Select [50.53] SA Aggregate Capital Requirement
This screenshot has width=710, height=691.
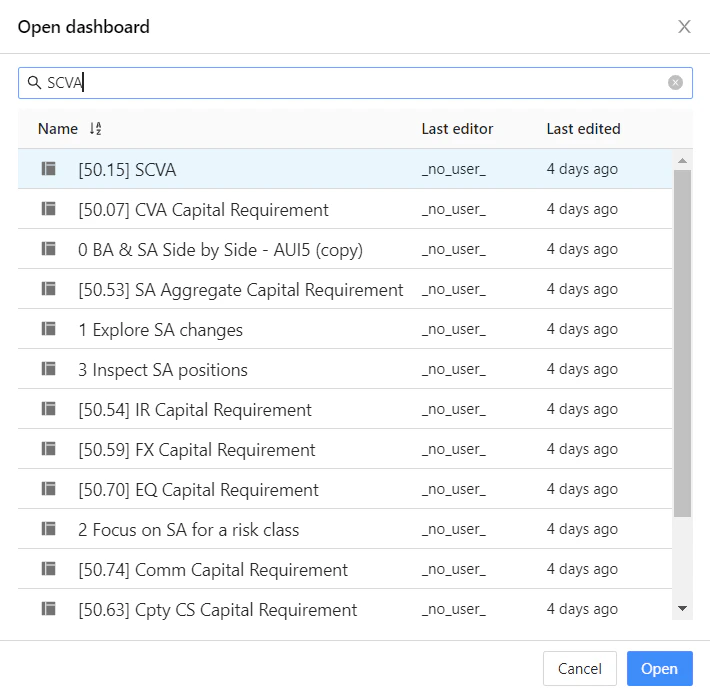pos(345,288)
